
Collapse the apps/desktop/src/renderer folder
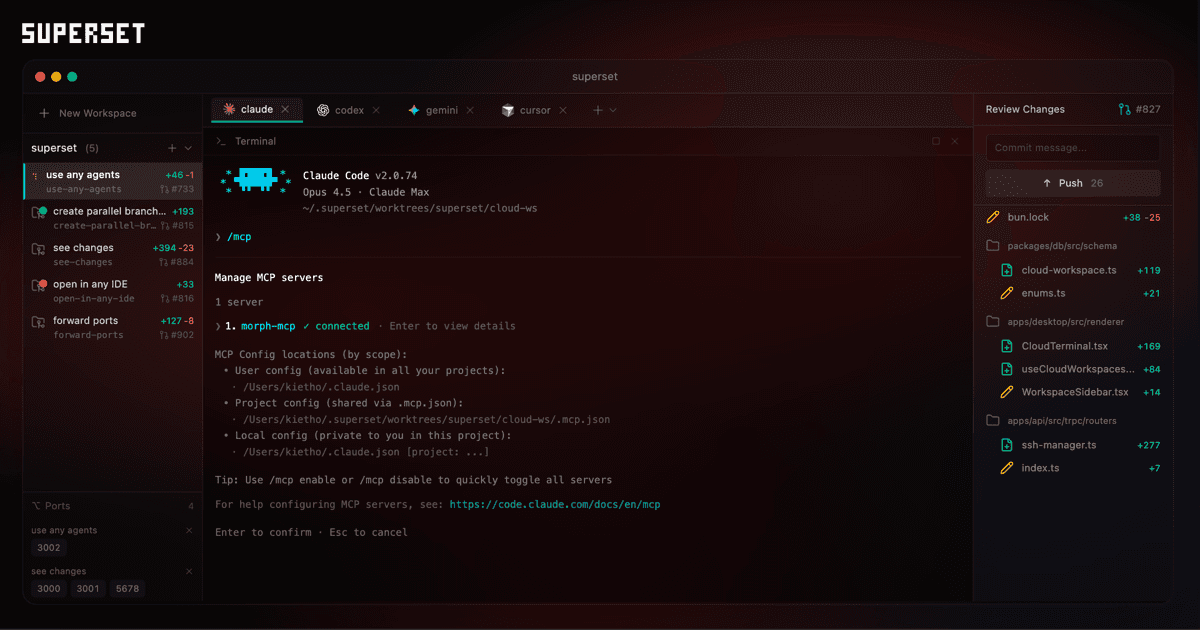pyautogui.click(x=993, y=322)
